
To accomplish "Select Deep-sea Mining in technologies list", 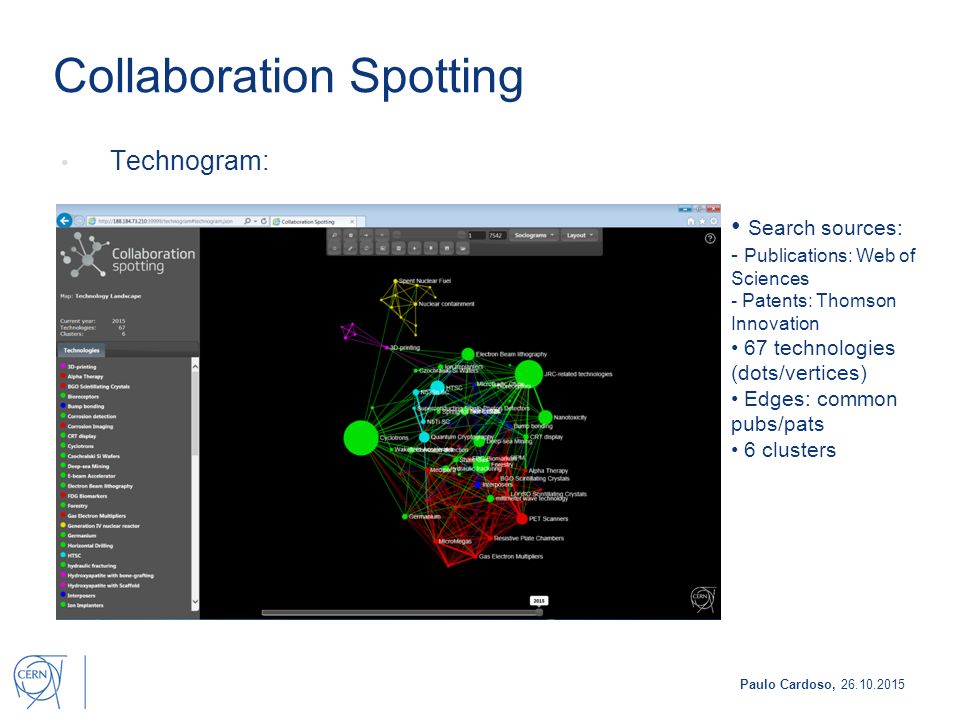I will [84, 466].
